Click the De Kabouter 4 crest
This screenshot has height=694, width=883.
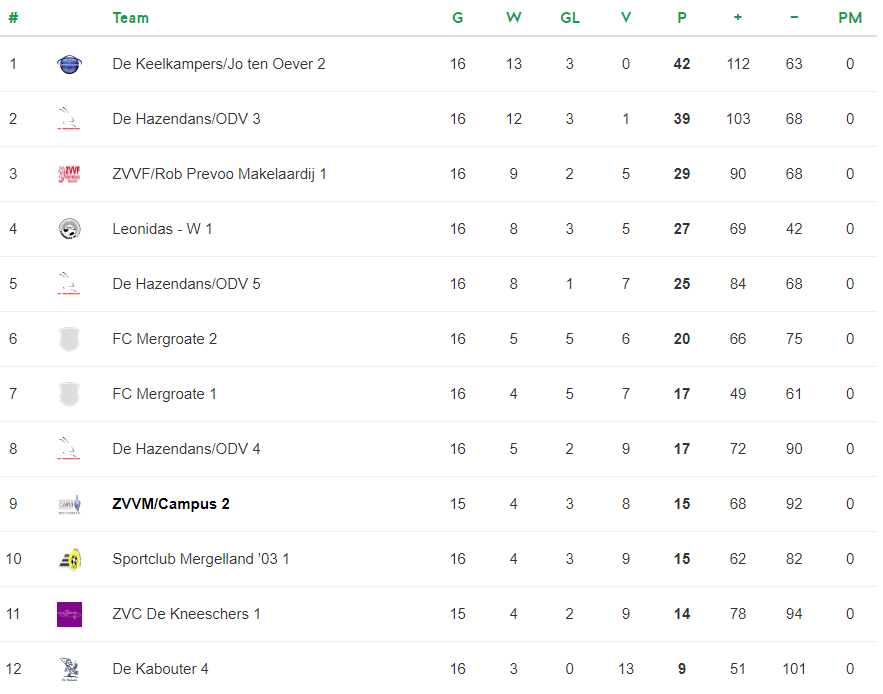pos(69,669)
